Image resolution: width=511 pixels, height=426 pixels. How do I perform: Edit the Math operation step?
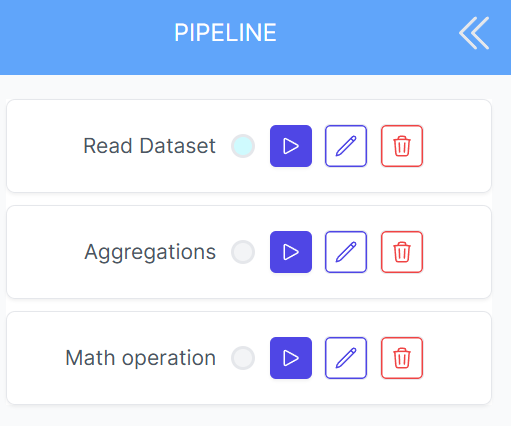(346, 358)
